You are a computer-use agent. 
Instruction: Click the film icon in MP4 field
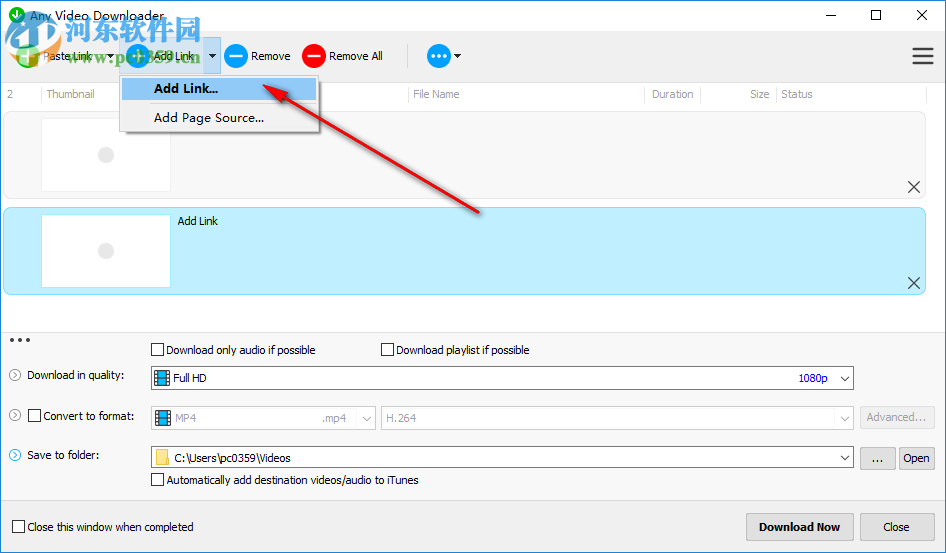click(x=162, y=418)
